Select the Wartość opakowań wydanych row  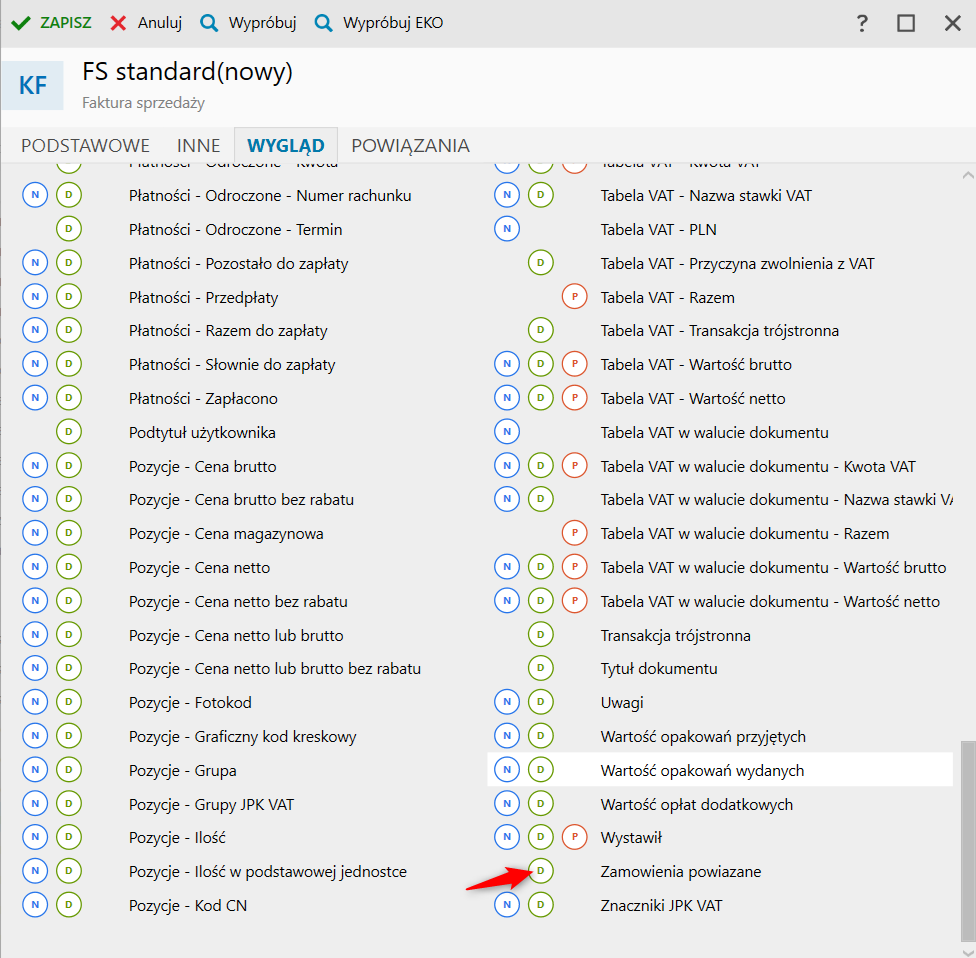[x=702, y=771]
